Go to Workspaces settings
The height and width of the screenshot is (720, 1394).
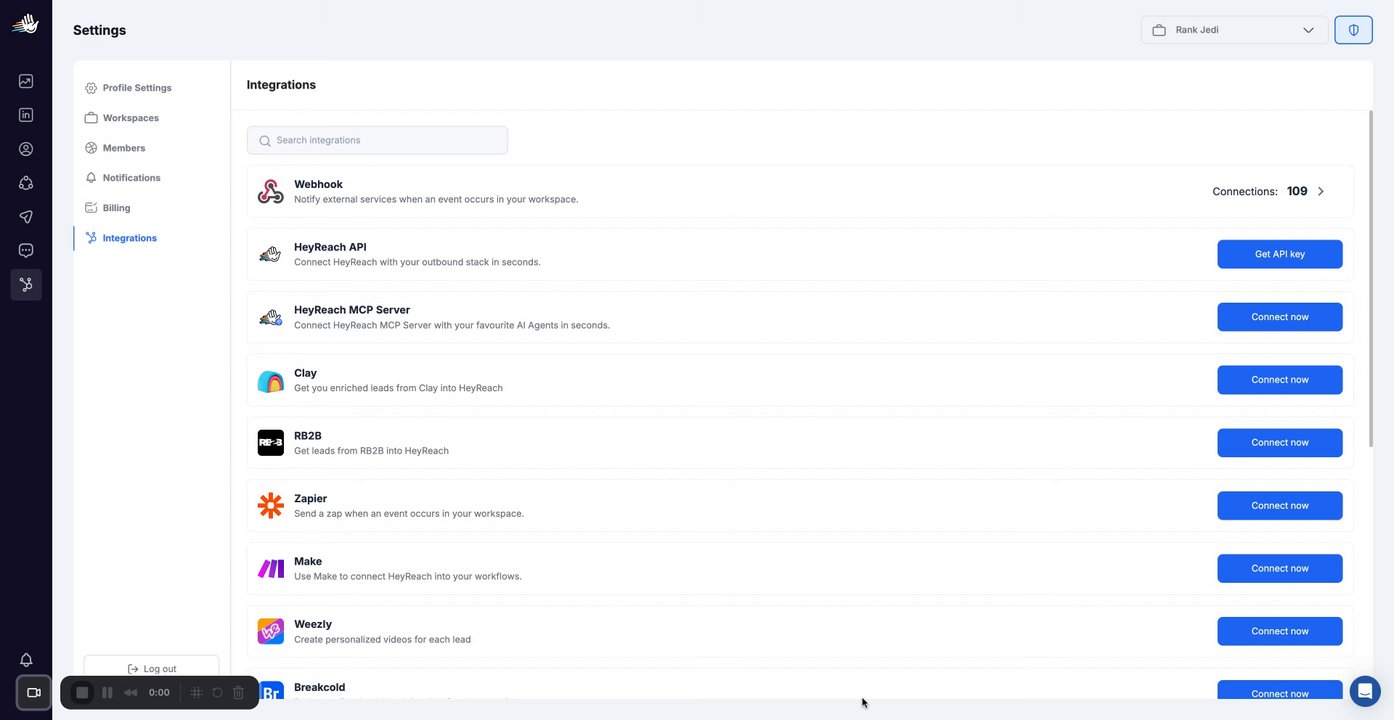coord(131,118)
